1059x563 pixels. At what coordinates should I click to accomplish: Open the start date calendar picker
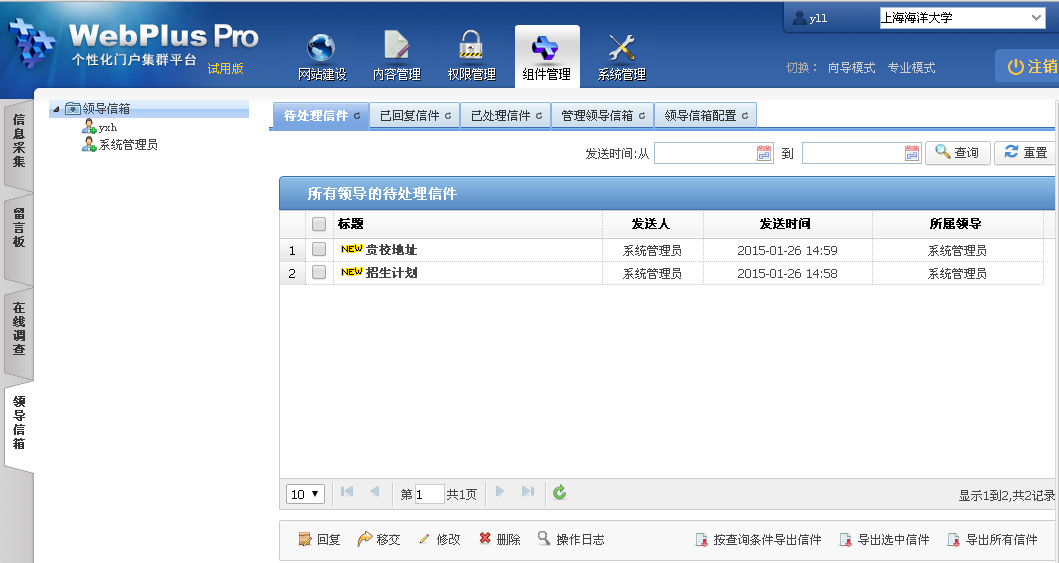click(x=765, y=153)
